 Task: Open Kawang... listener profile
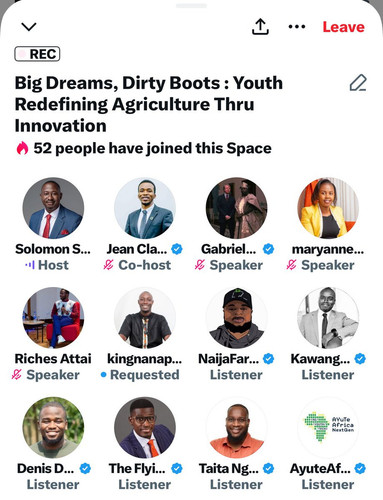[x=328, y=318]
